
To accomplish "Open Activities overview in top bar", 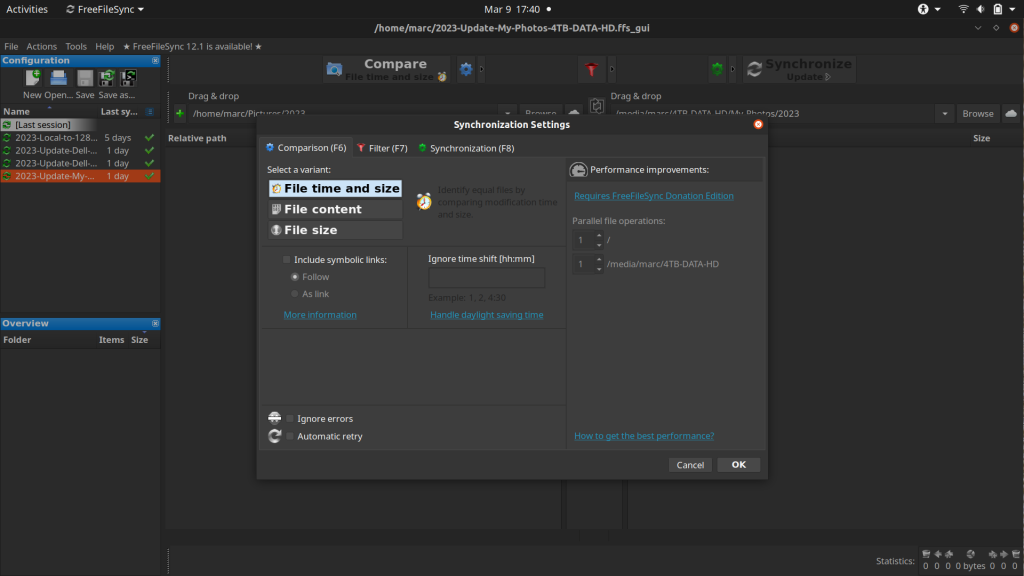I will coord(27,9).
